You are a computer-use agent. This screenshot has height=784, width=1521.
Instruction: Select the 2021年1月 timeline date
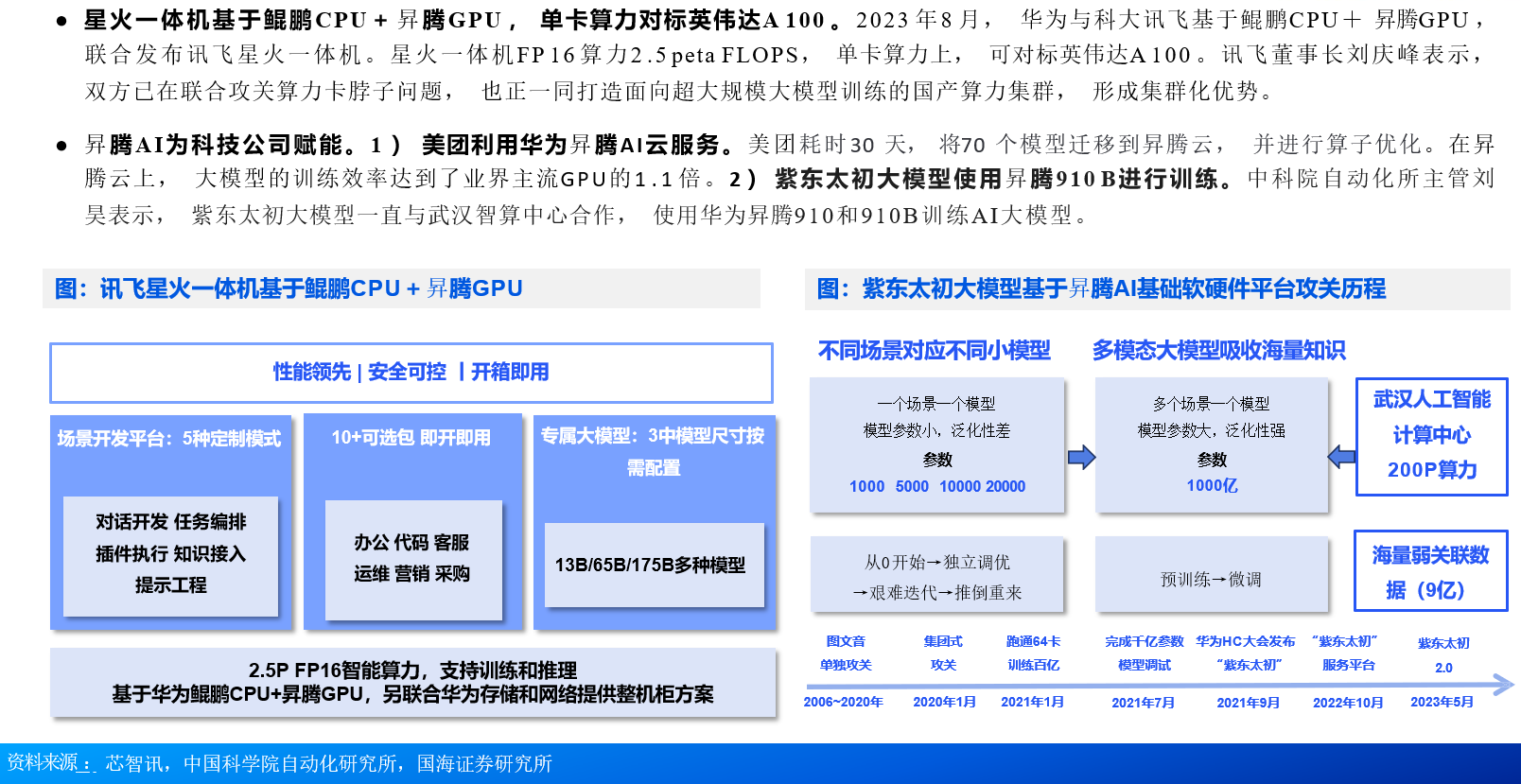pos(1032,702)
